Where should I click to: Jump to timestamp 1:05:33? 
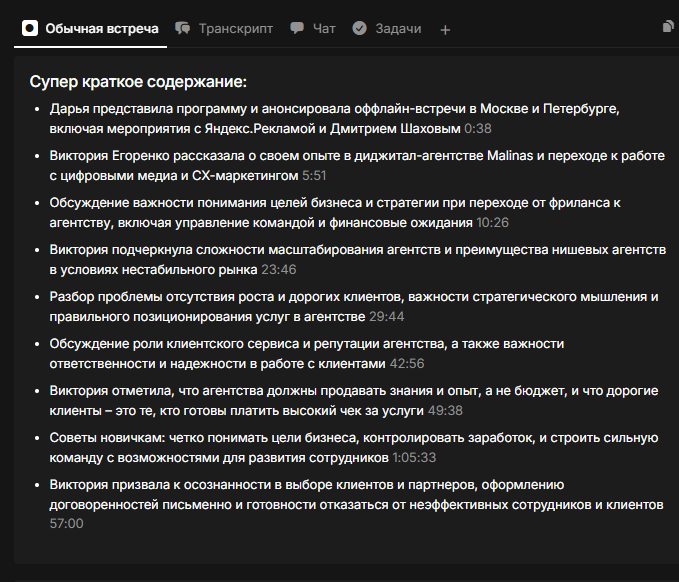click(414, 458)
